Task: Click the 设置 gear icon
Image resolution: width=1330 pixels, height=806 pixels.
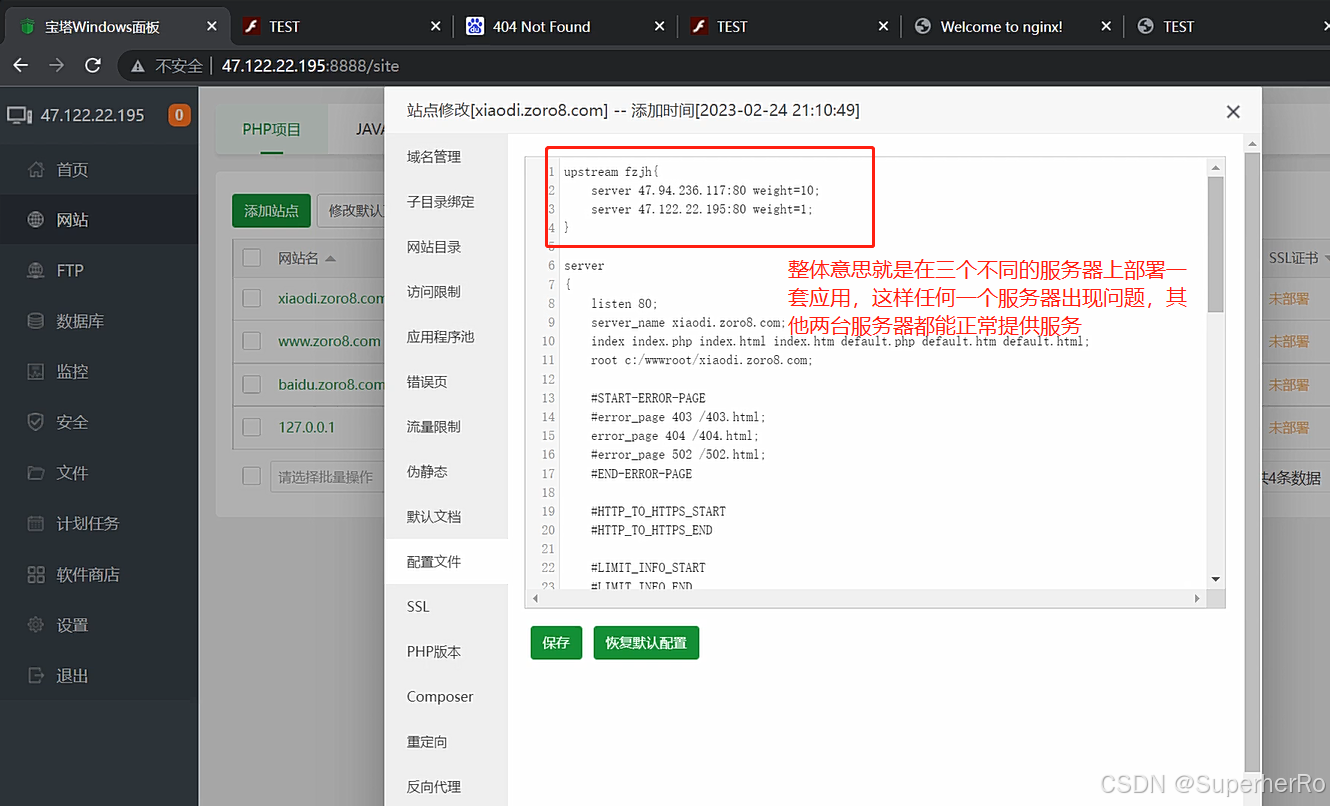Action: [36, 625]
